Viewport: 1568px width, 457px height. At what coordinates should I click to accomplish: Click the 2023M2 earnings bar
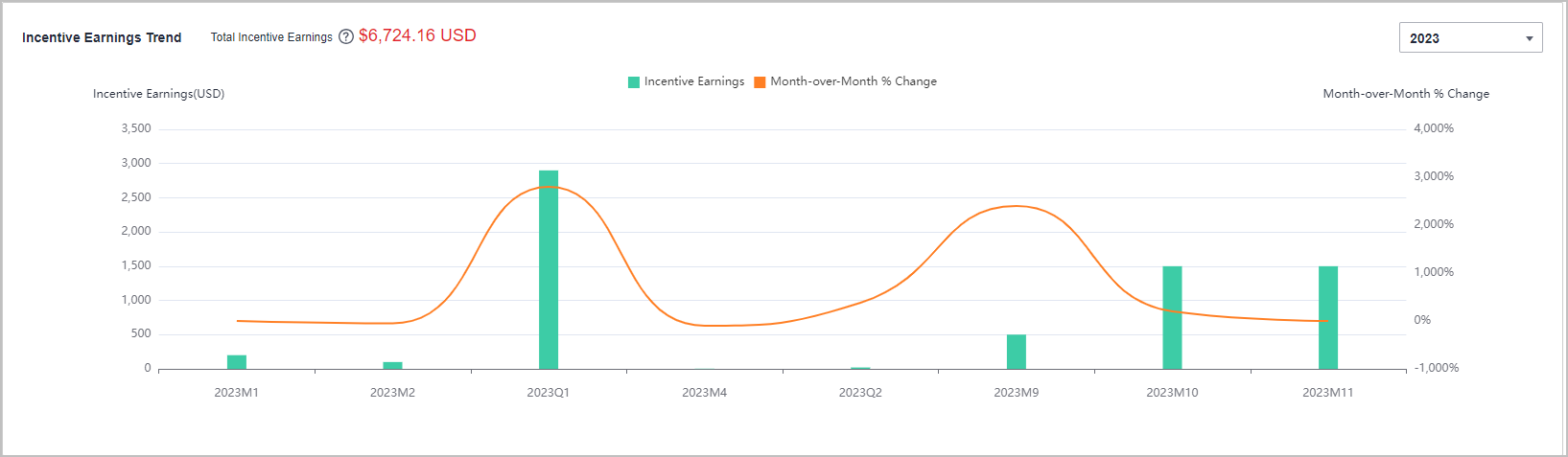[x=392, y=365]
